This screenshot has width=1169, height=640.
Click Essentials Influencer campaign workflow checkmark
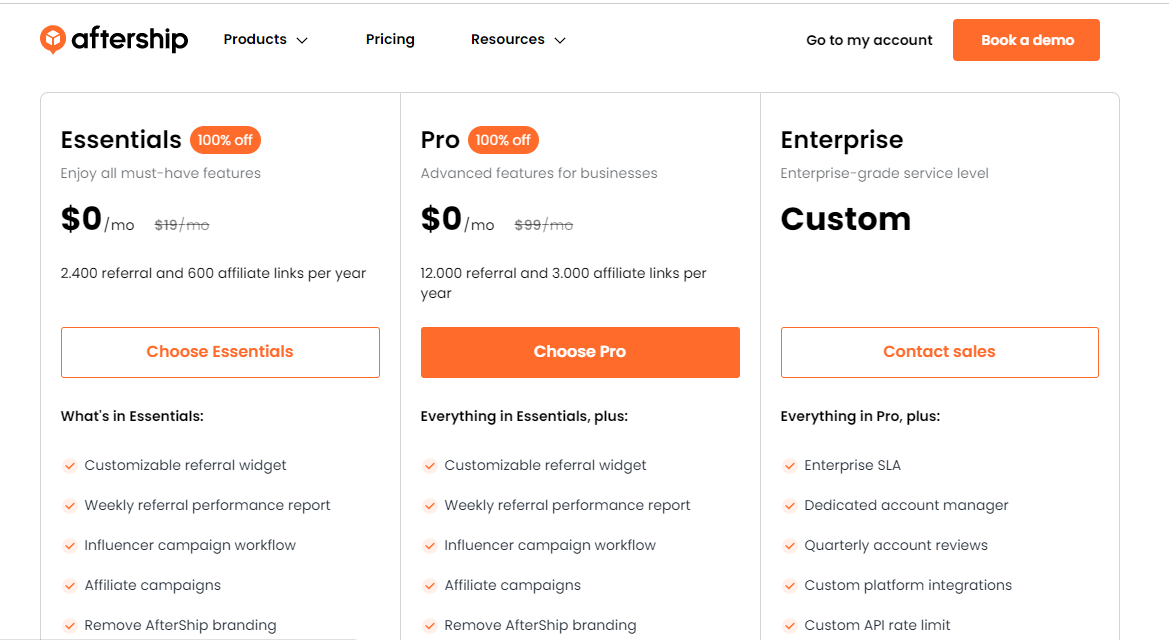(70, 545)
